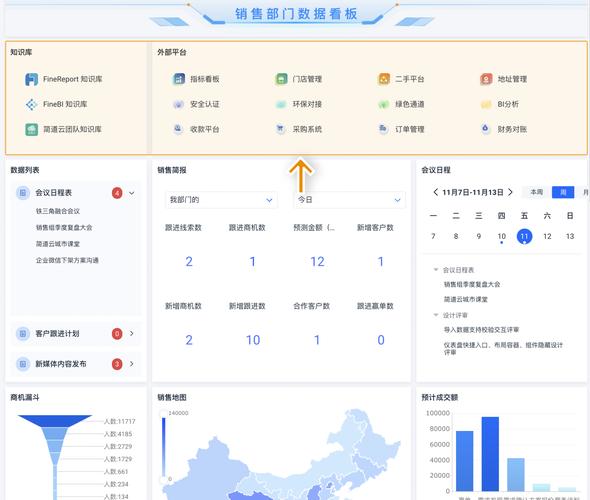Click the 收款平台 icon

[x=178, y=129]
